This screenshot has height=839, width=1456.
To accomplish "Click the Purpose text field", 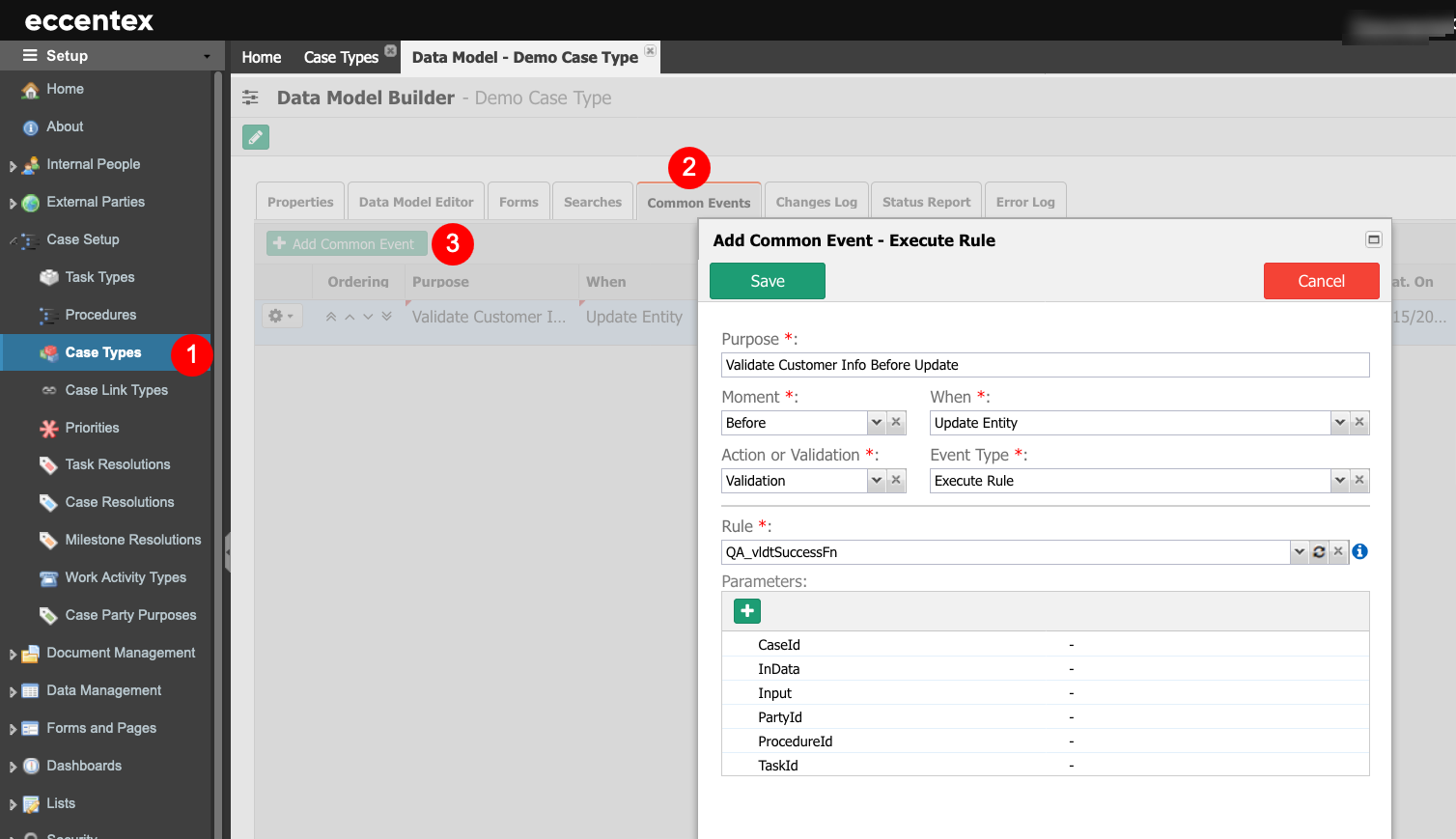I will tap(1045, 365).
